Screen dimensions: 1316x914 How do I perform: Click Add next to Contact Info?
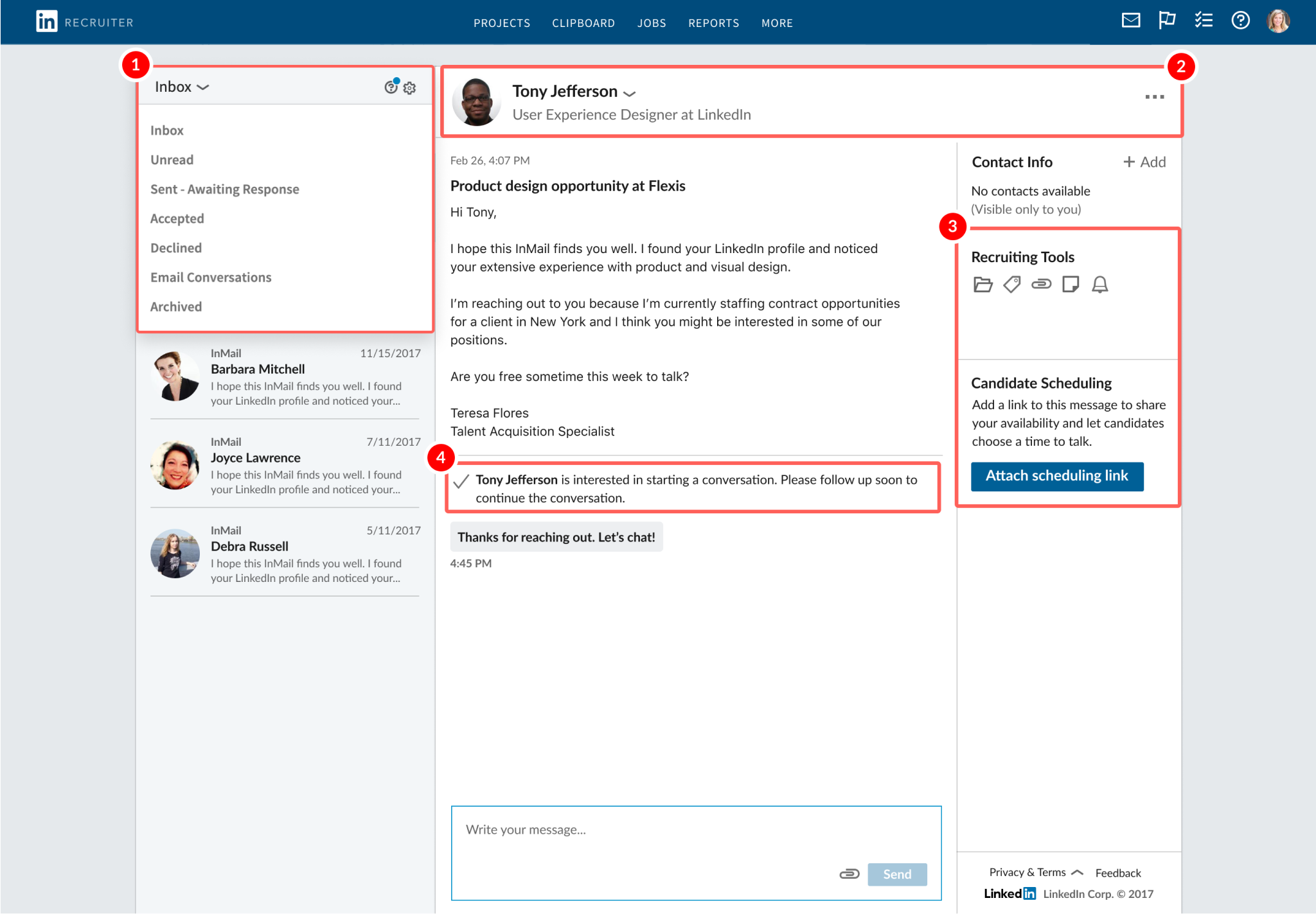coord(1144,162)
